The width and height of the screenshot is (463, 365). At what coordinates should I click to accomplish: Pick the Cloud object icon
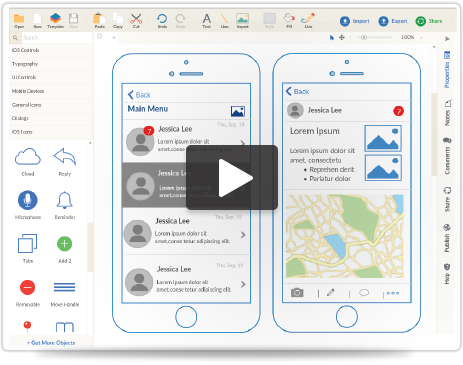point(28,157)
